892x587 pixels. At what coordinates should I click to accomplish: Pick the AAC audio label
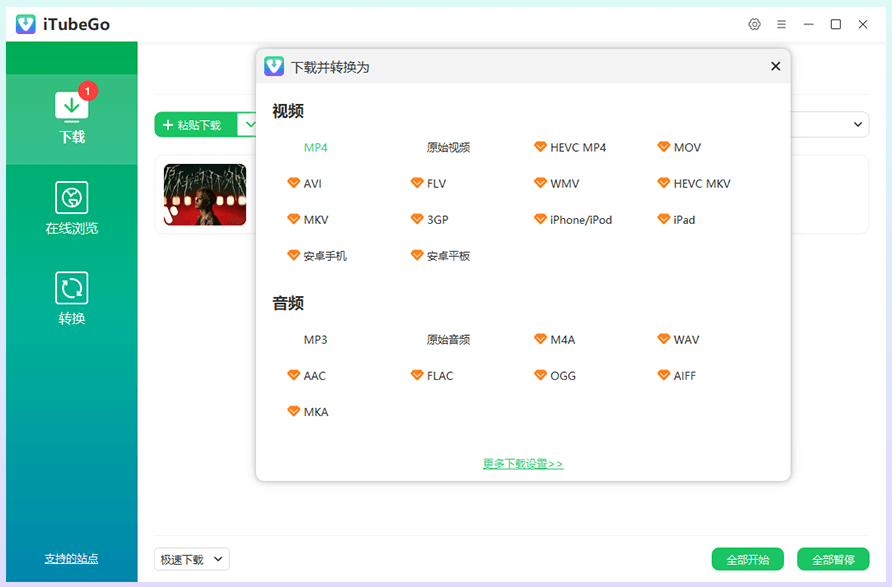[315, 375]
